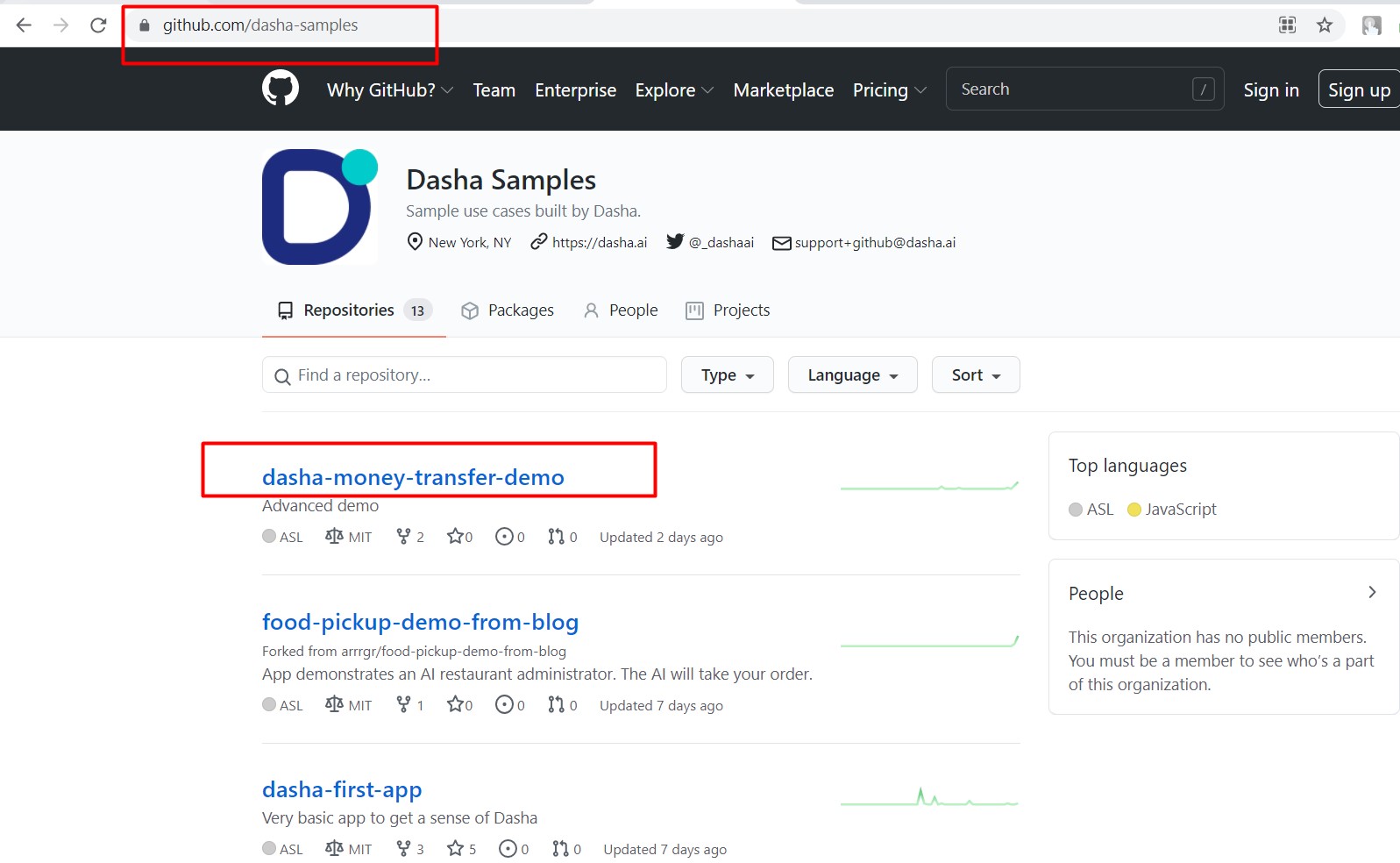
Task: Reload the page
Action: pos(98,25)
